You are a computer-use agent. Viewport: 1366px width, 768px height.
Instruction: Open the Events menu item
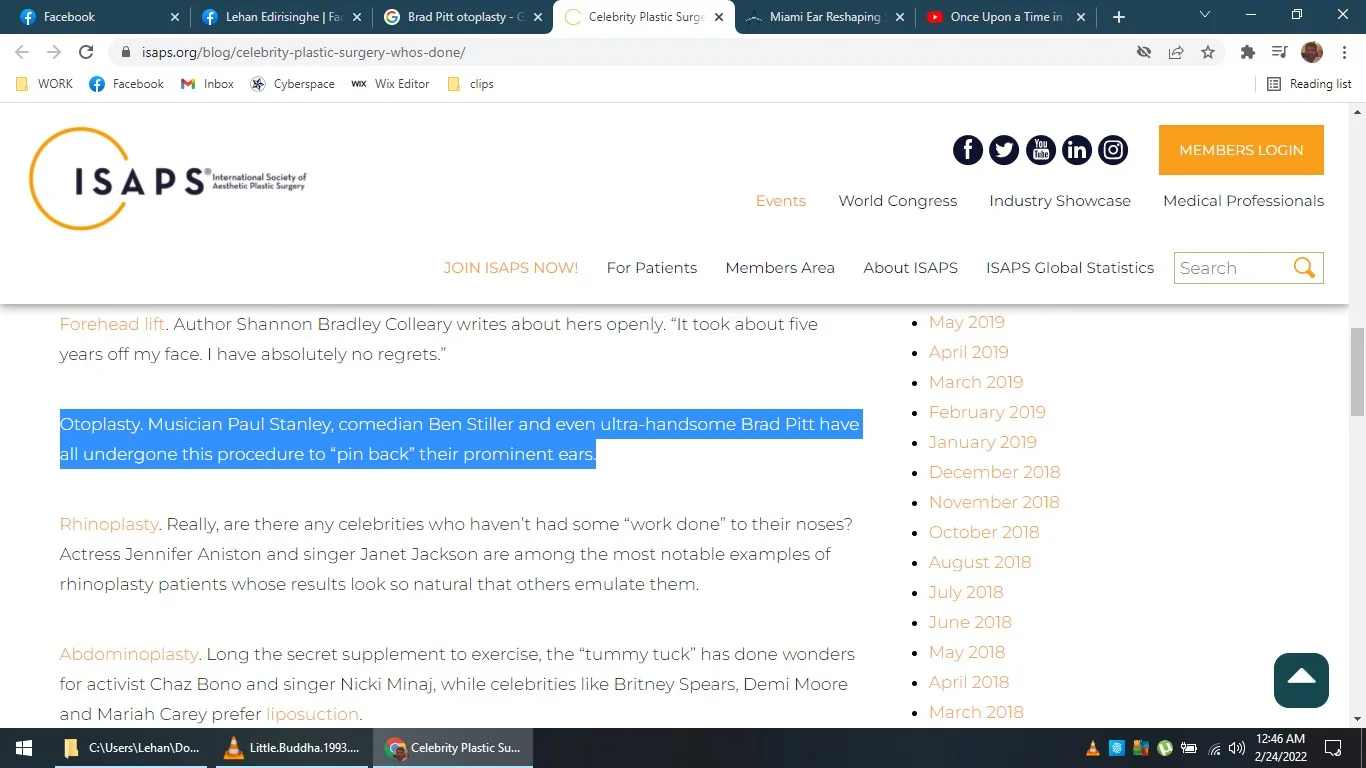781,201
